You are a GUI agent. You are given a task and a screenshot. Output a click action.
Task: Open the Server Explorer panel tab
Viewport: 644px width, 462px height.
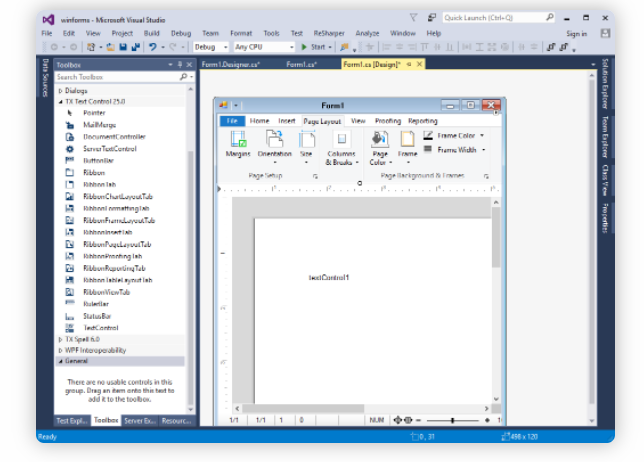point(140,421)
